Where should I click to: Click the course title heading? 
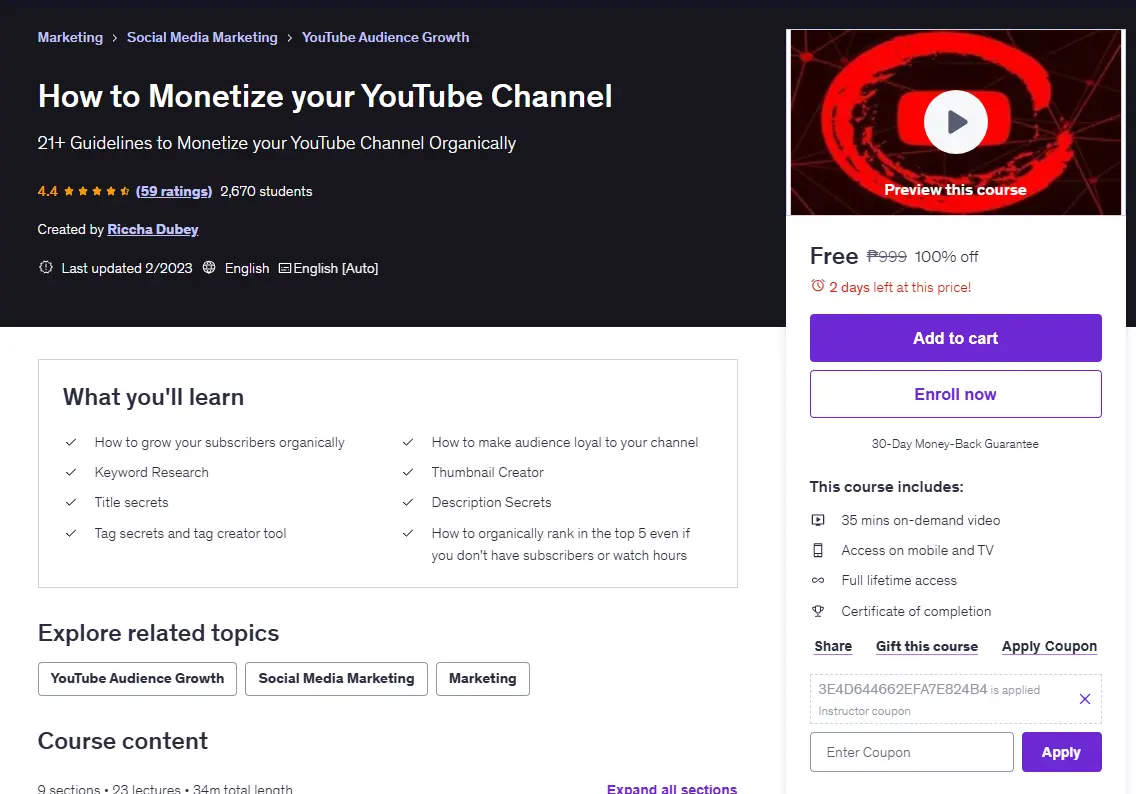click(x=325, y=96)
